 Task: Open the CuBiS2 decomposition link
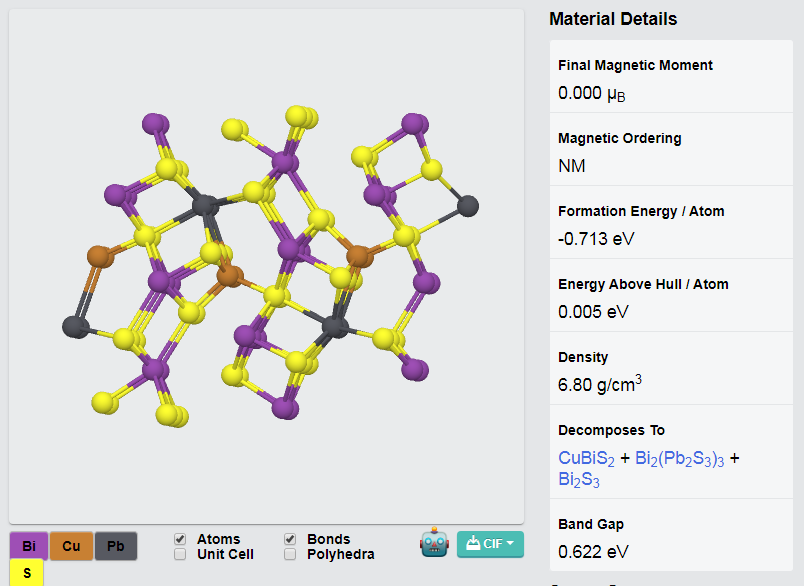tap(586, 458)
